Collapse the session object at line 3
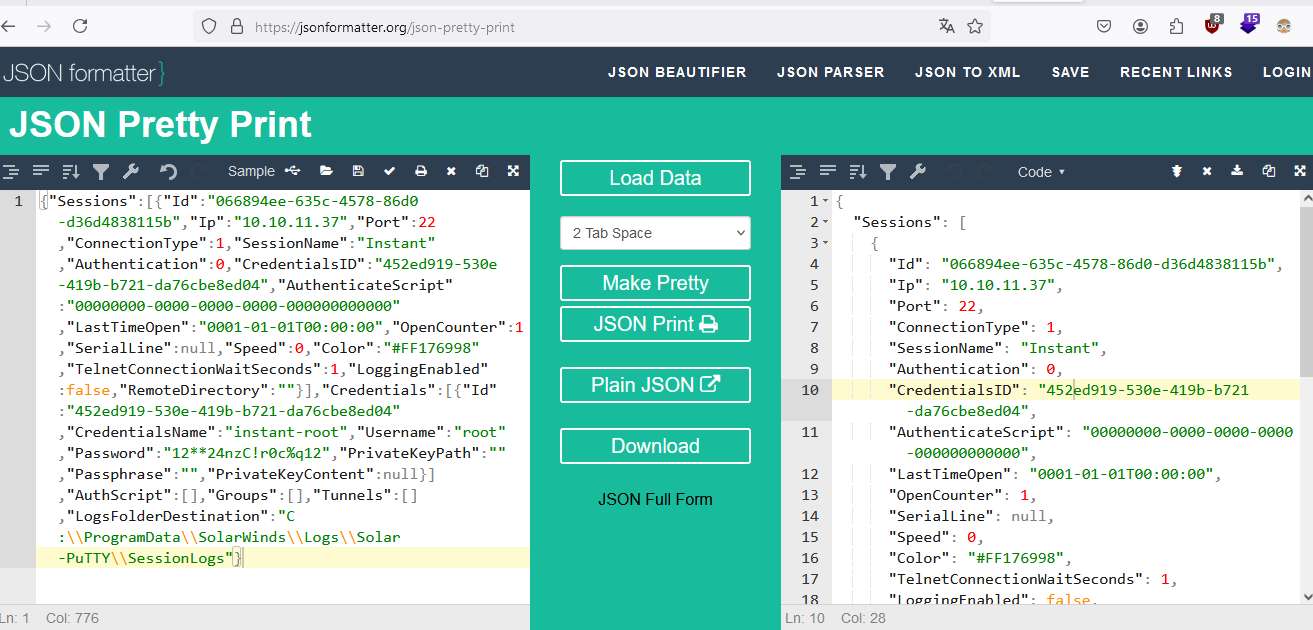The width and height of the screenshot is (1313, 630). (825, 244)
